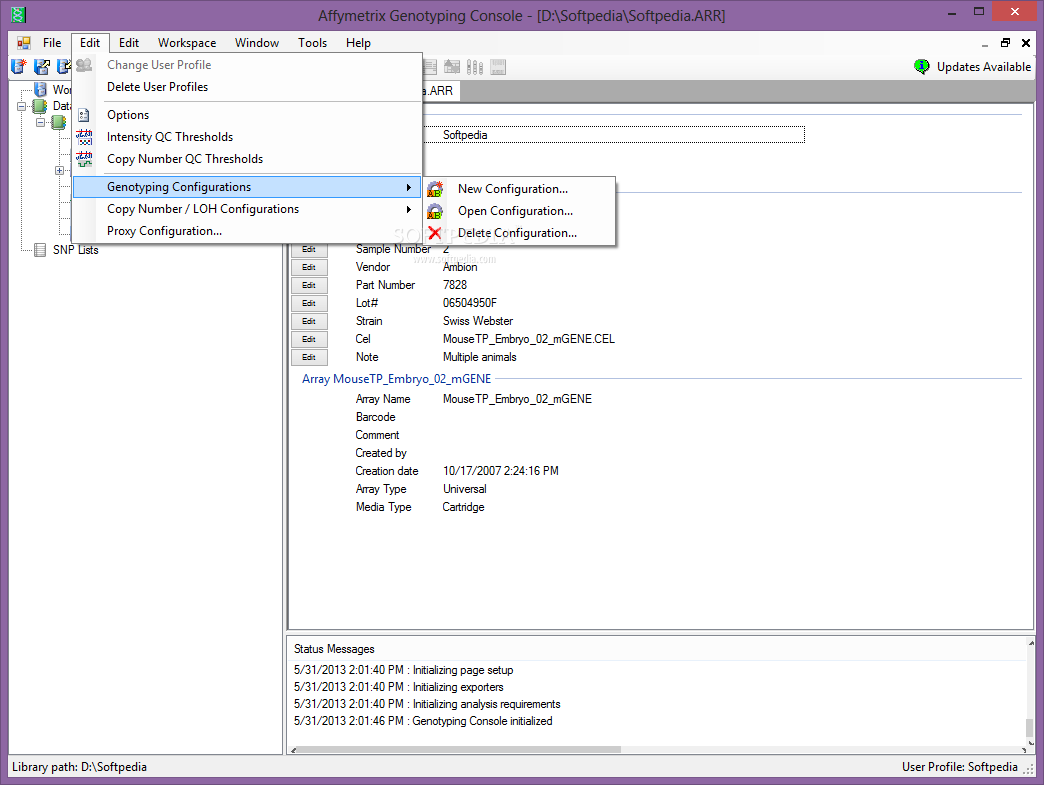The height and width of the screenshot is (785, 1044).
Task: Click User Profile: Softpedia in status bar
Action: [x=959, y=767]
